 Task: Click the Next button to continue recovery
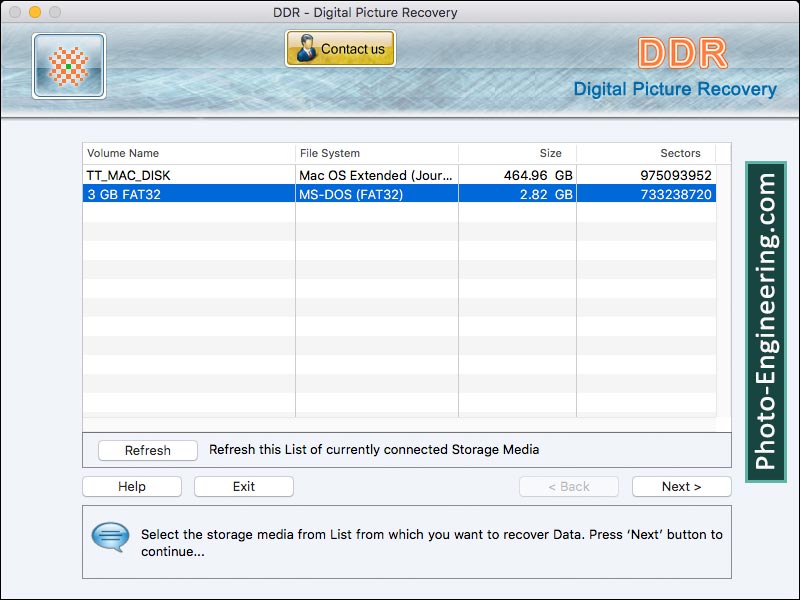pos(681,486)
